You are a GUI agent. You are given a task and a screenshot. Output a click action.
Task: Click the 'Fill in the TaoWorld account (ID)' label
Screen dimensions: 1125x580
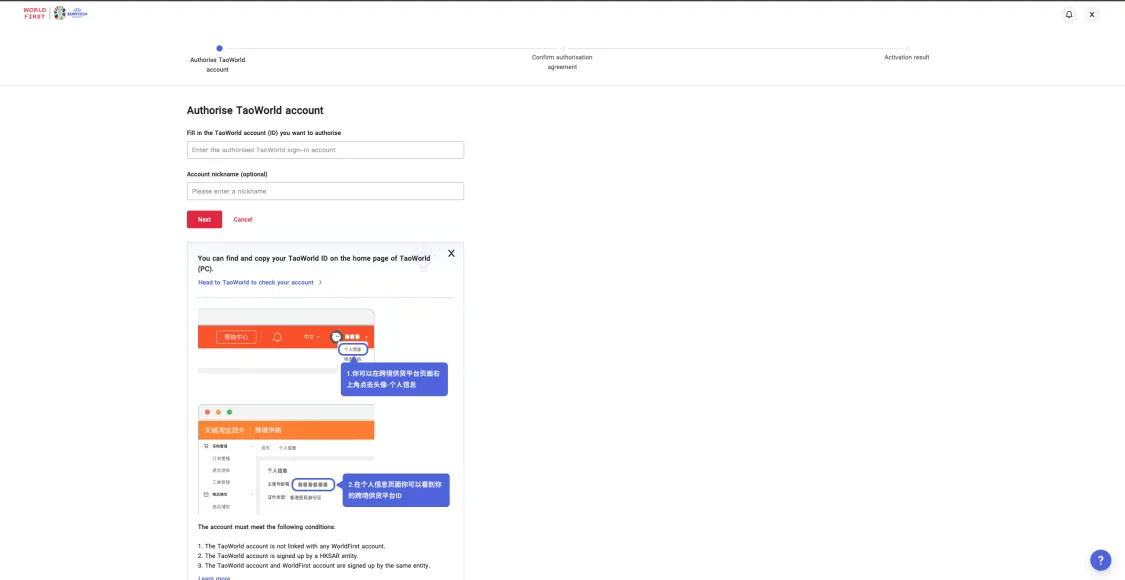pyautogui.click(x=263, y=133)
